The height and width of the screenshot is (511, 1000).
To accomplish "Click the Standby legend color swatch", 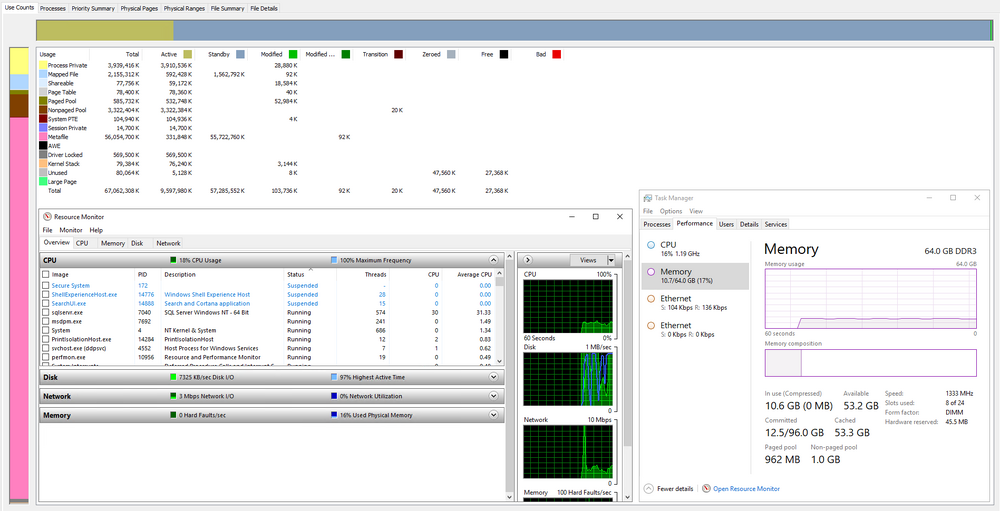I will [x=240, y=55].
